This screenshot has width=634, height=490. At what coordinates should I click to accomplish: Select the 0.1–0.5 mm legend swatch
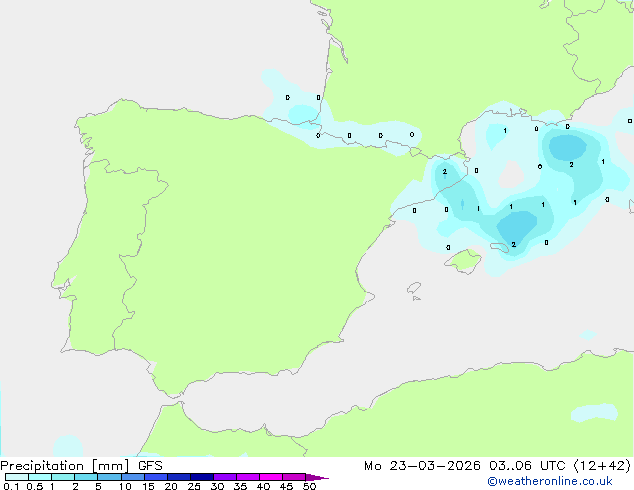(x=17, y=477)
